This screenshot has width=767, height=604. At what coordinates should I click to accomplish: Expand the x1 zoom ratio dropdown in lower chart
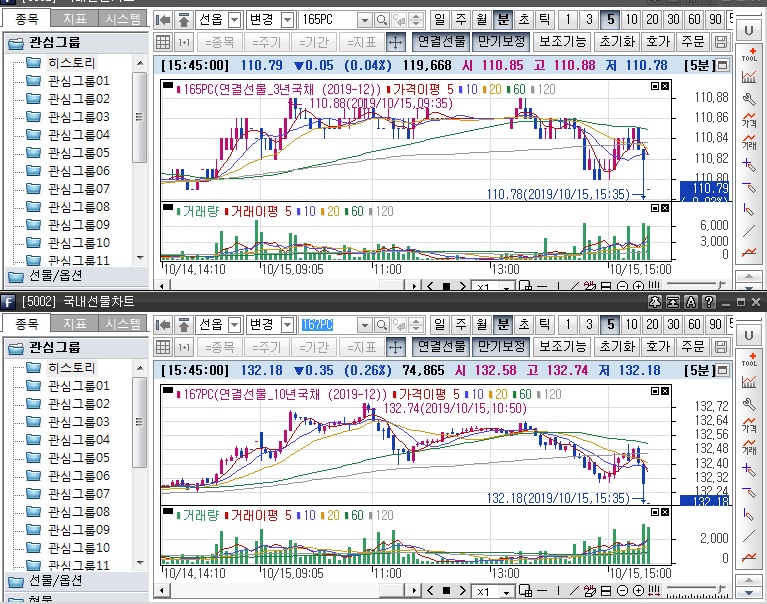[509, 592]
